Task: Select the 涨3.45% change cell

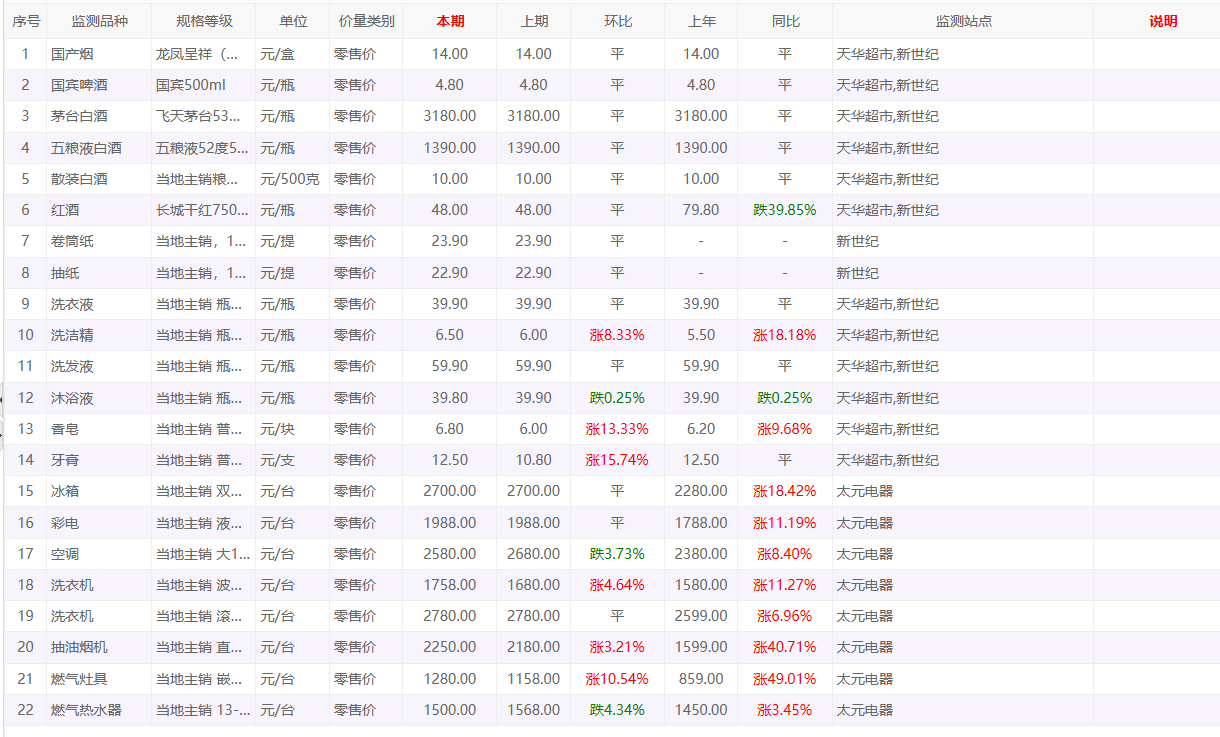Action: point(785,710)
